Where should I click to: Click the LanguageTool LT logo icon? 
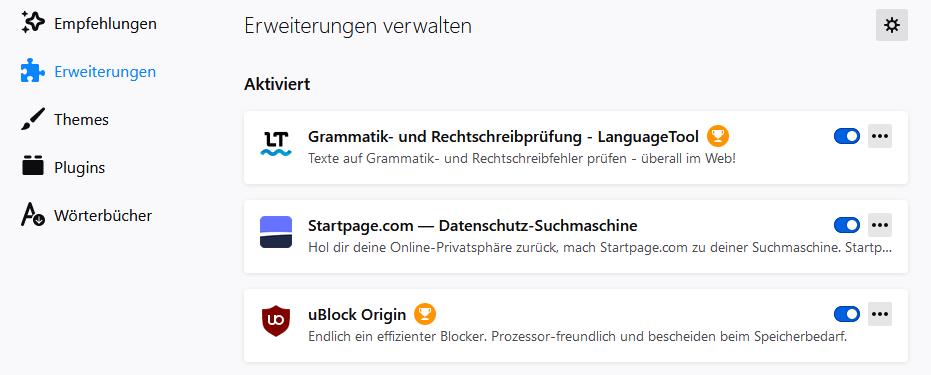[x=276, y=144]
